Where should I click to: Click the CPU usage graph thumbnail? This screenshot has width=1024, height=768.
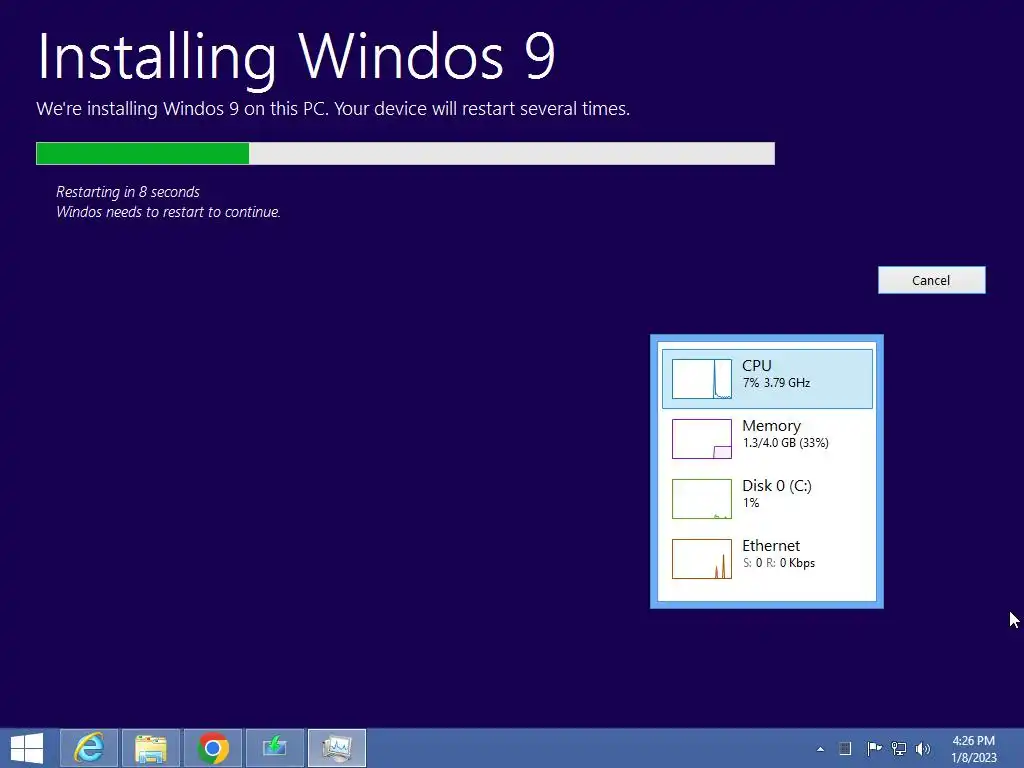click(x=702, y=379)
